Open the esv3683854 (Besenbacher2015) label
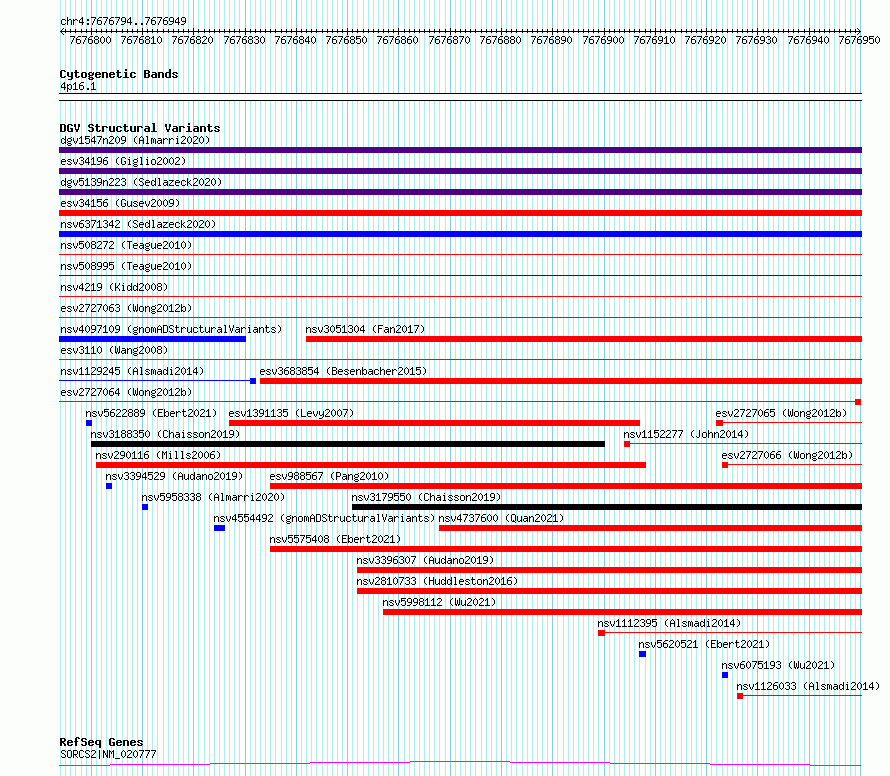Screen dimensions: 890x776 click(x=343, y=371)
